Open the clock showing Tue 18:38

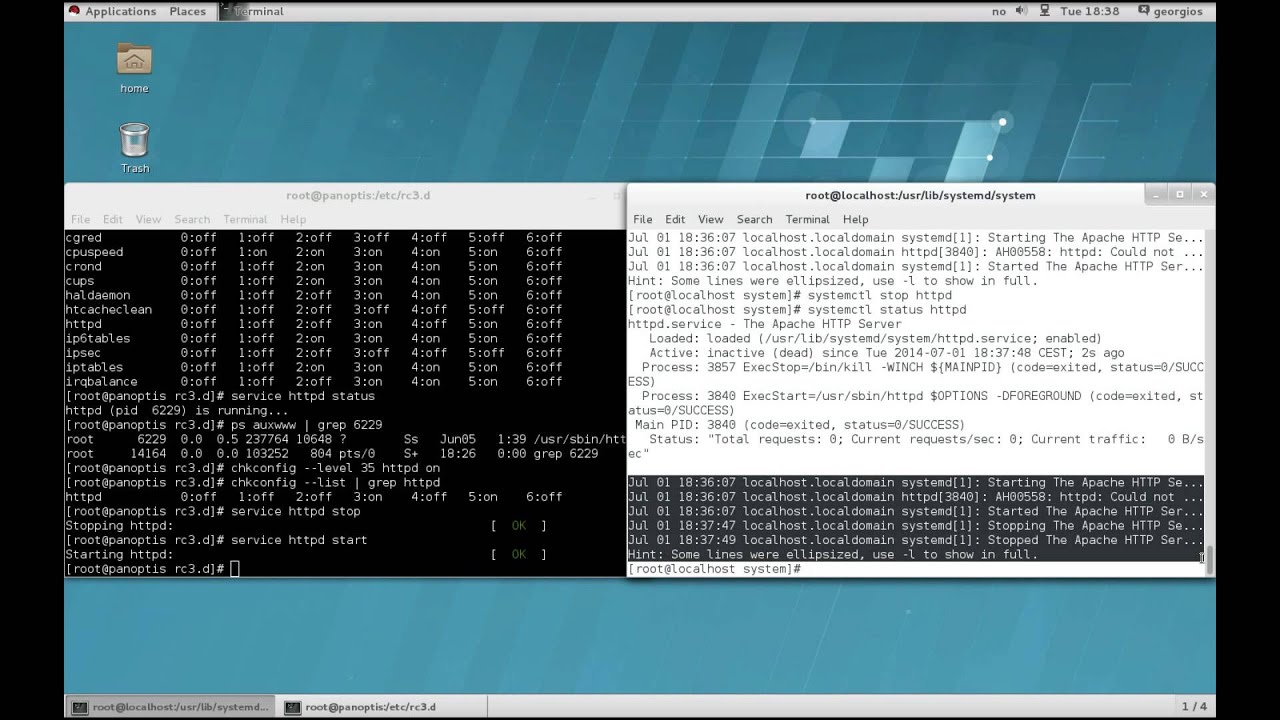1089,11
